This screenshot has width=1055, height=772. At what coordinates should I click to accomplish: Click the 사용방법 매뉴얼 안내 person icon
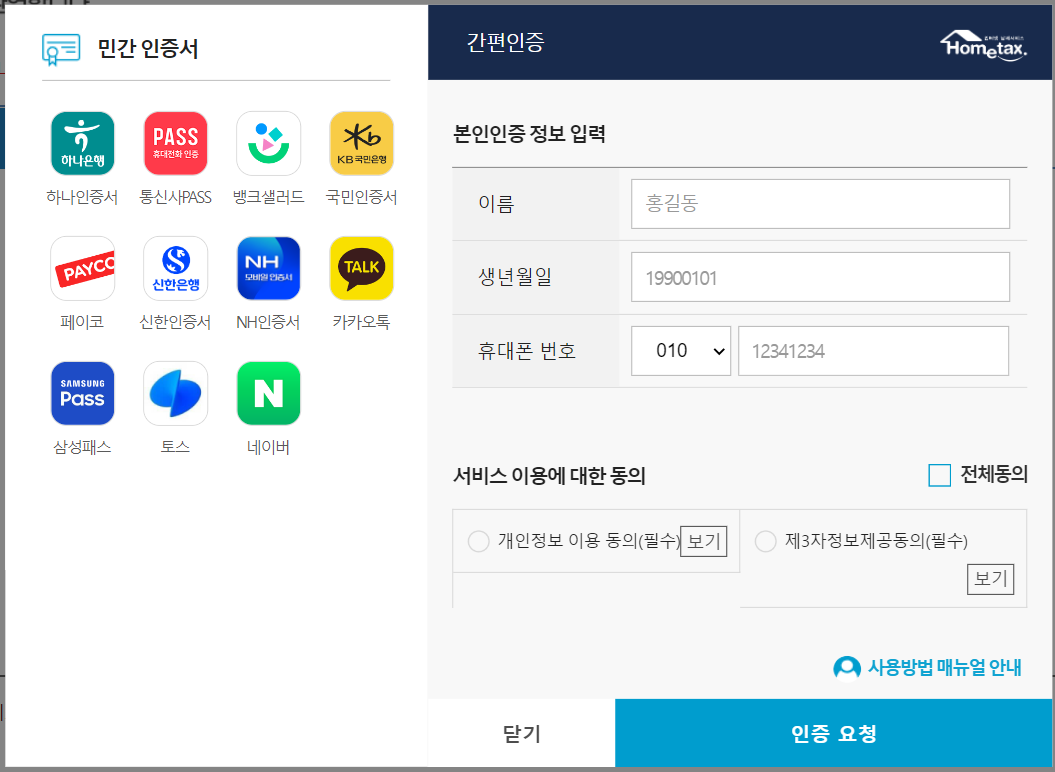[847, 668]
